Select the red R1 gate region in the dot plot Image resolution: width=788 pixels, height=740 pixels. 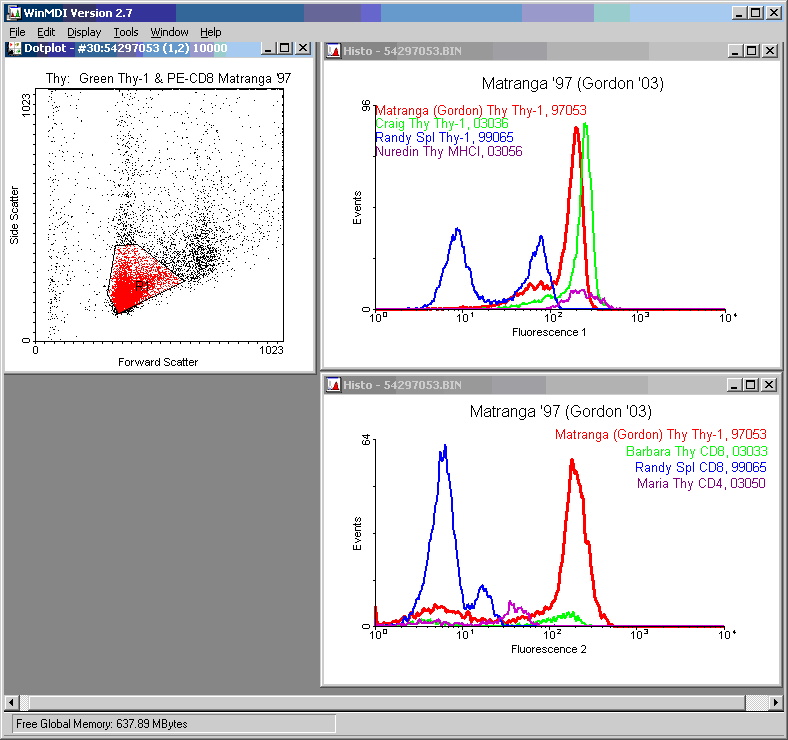(138, 280)
